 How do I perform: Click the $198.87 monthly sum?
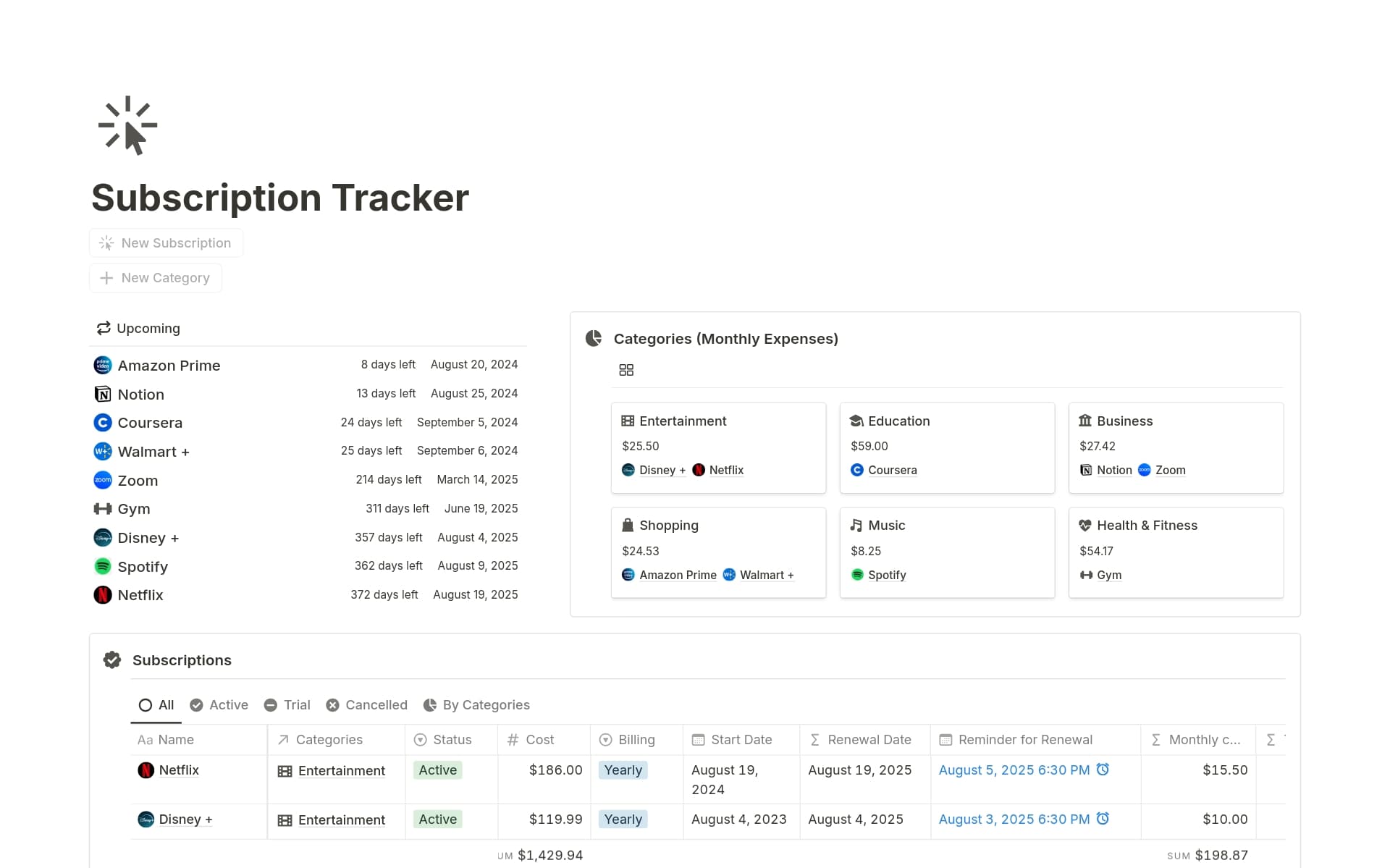1221,855
